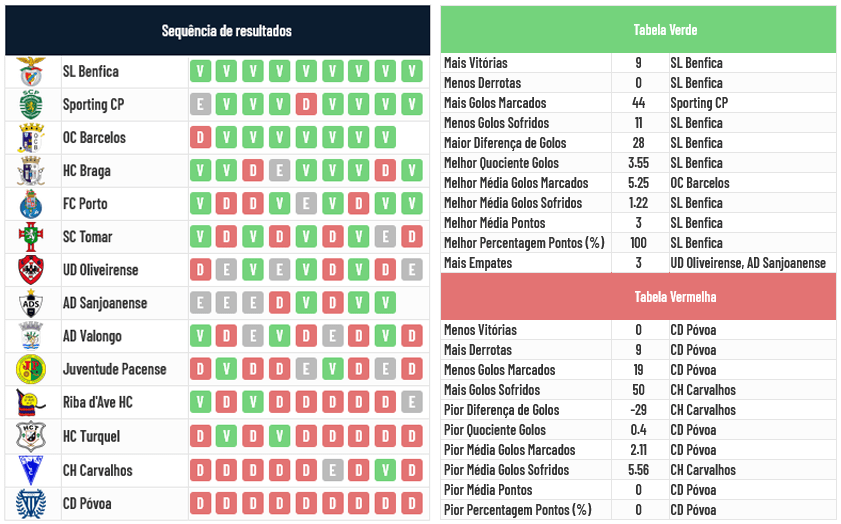The image size is (841, 524).
Task: Open the Riba d'Ave HC logo
Action: [x=31, y=403]
